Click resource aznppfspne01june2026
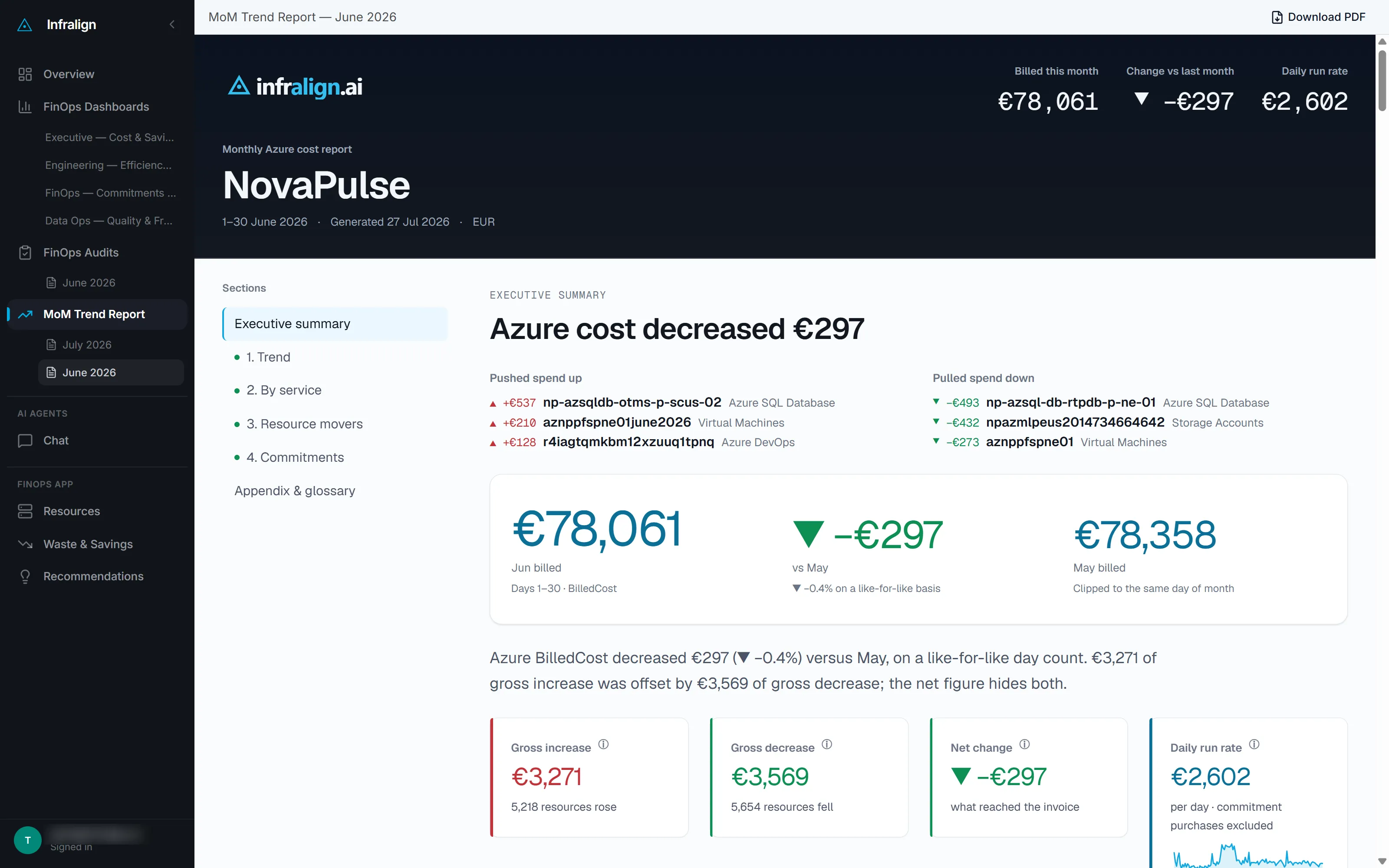This screenshot has width=1389, height=868. (x=616, y=423)
